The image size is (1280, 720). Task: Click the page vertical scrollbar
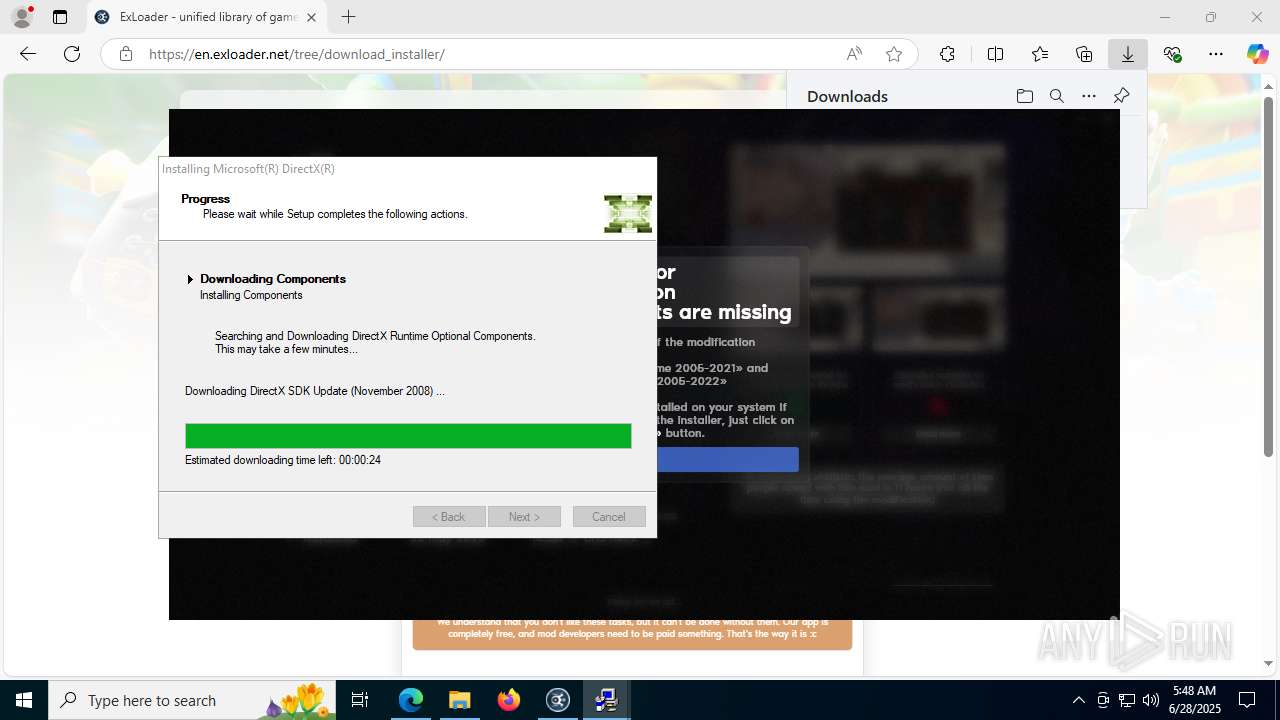pyautogui.click(x=1269, y=276)
